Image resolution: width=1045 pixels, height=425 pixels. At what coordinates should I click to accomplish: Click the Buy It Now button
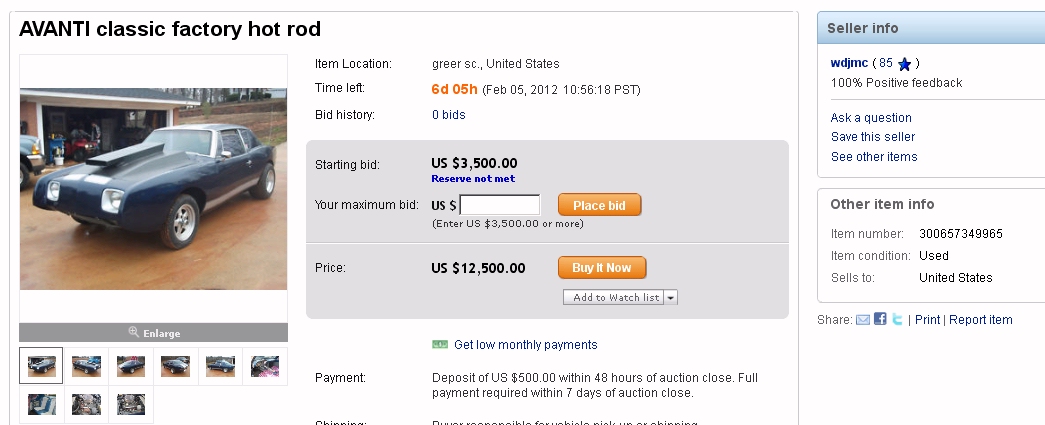coord(602,268)
